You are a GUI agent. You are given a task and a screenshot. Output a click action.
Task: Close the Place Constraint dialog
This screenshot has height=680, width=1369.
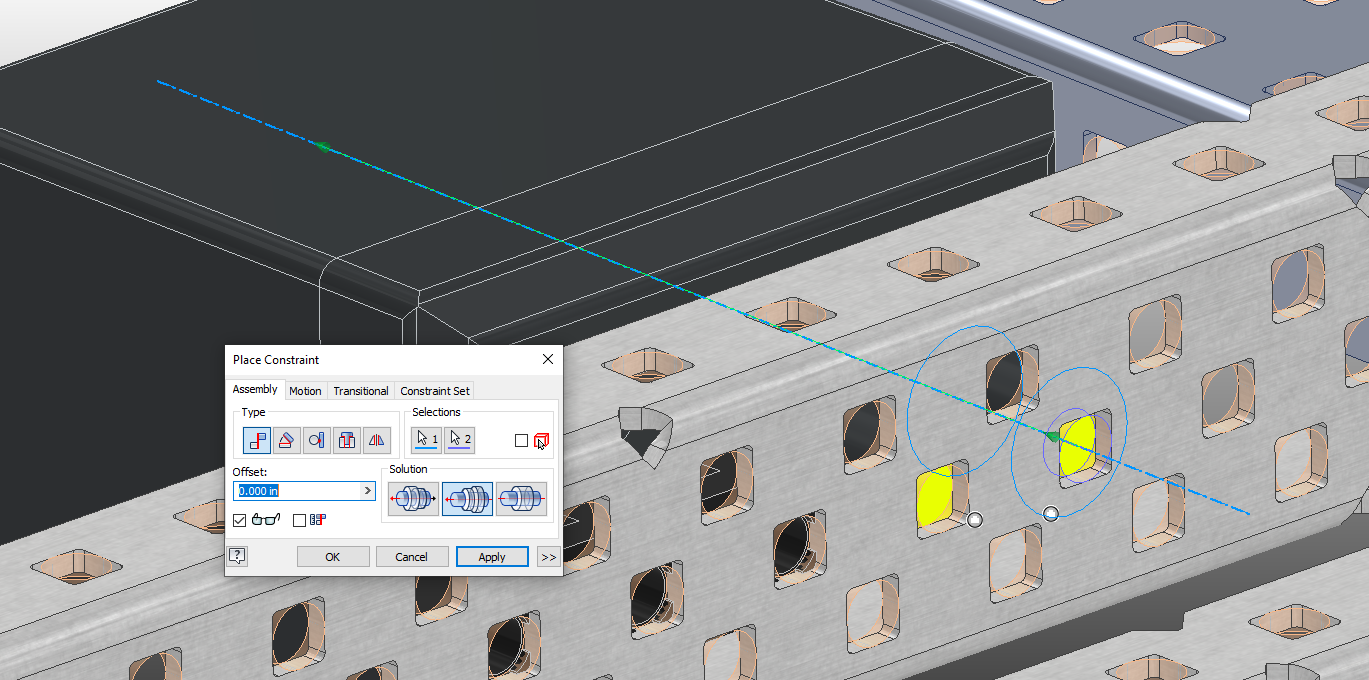547,359
